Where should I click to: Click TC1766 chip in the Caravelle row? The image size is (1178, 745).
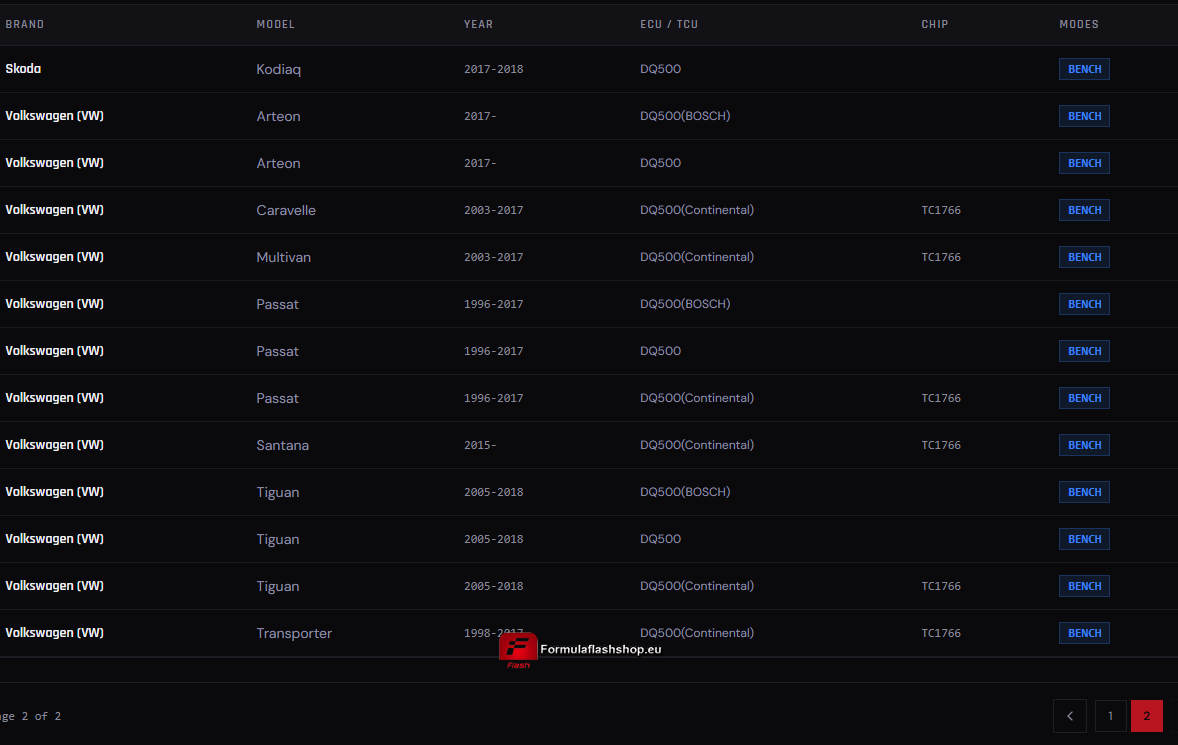(941, 210)
